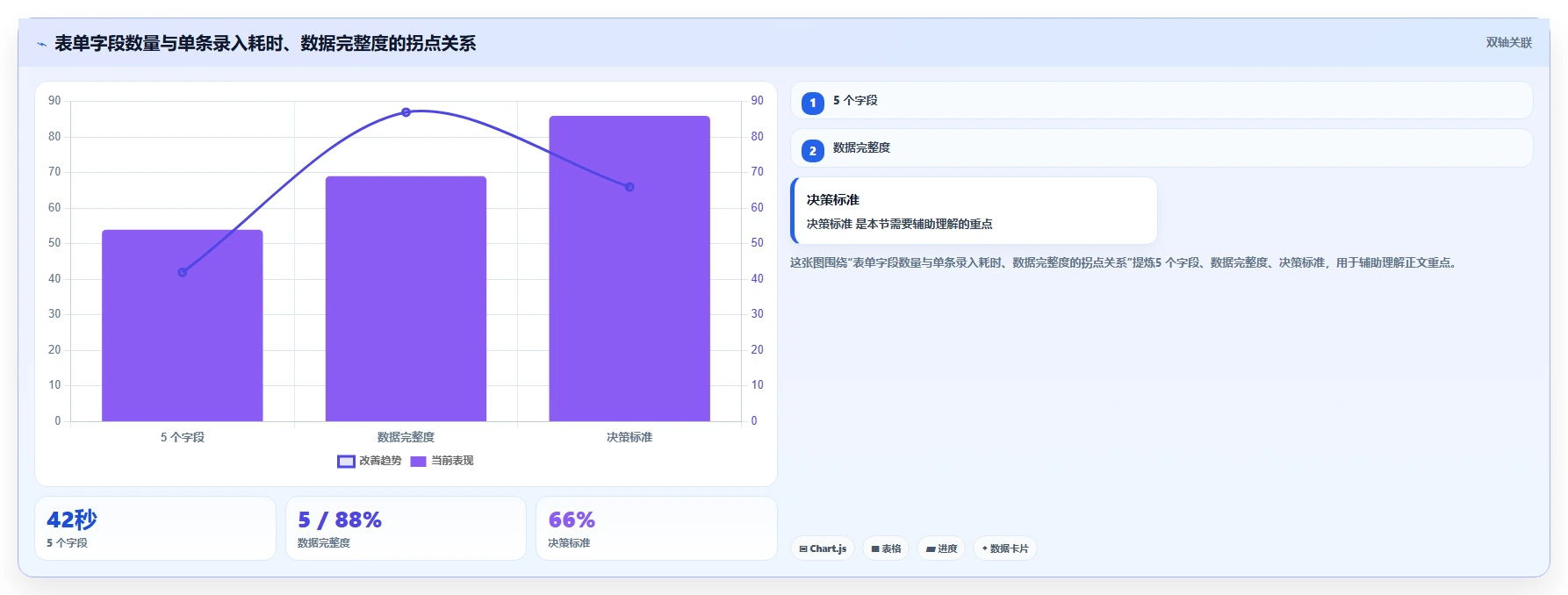Click the 数据完整度 x-axis label

[x=406, y=437]
